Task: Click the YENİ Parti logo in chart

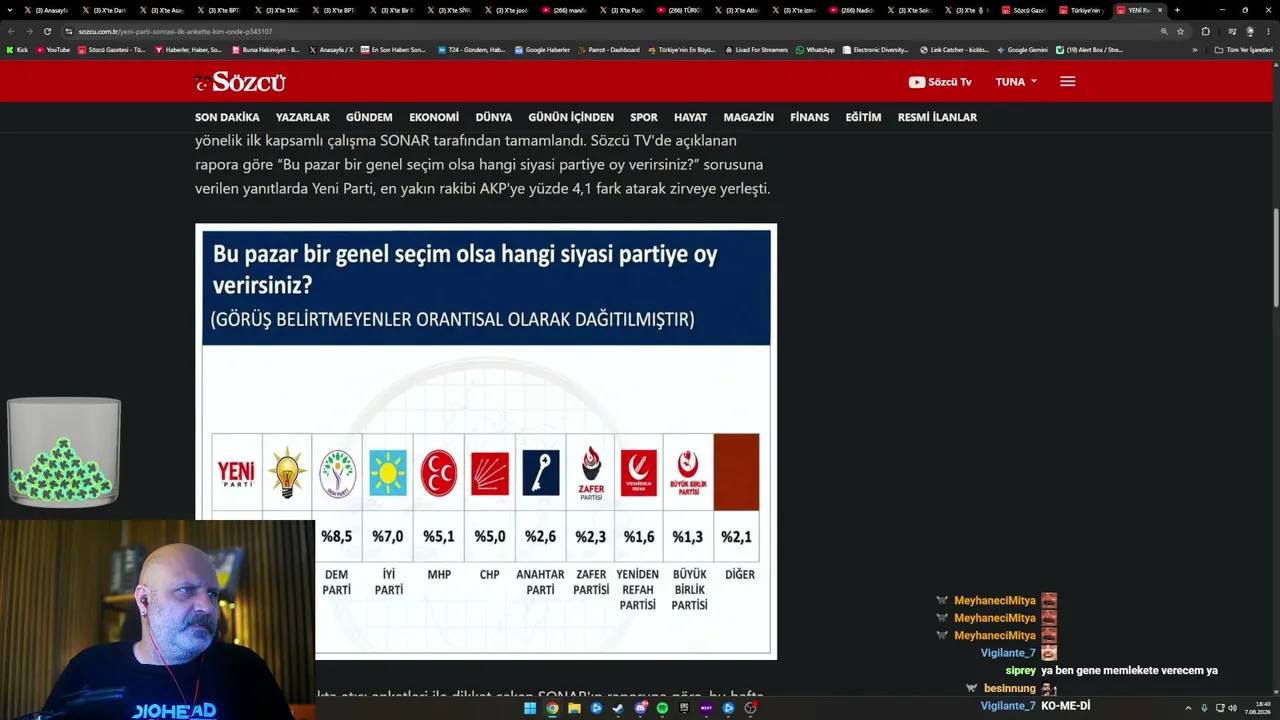Action: (236, 472)
